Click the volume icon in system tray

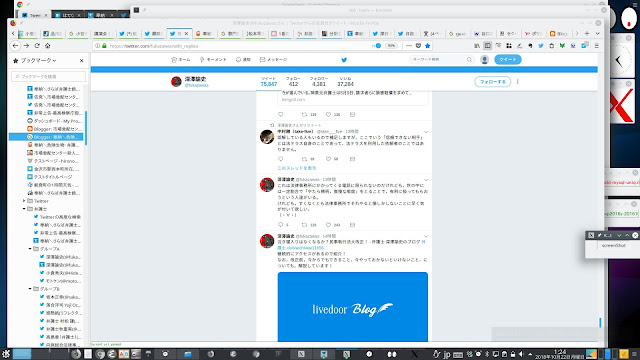point(521,354)
